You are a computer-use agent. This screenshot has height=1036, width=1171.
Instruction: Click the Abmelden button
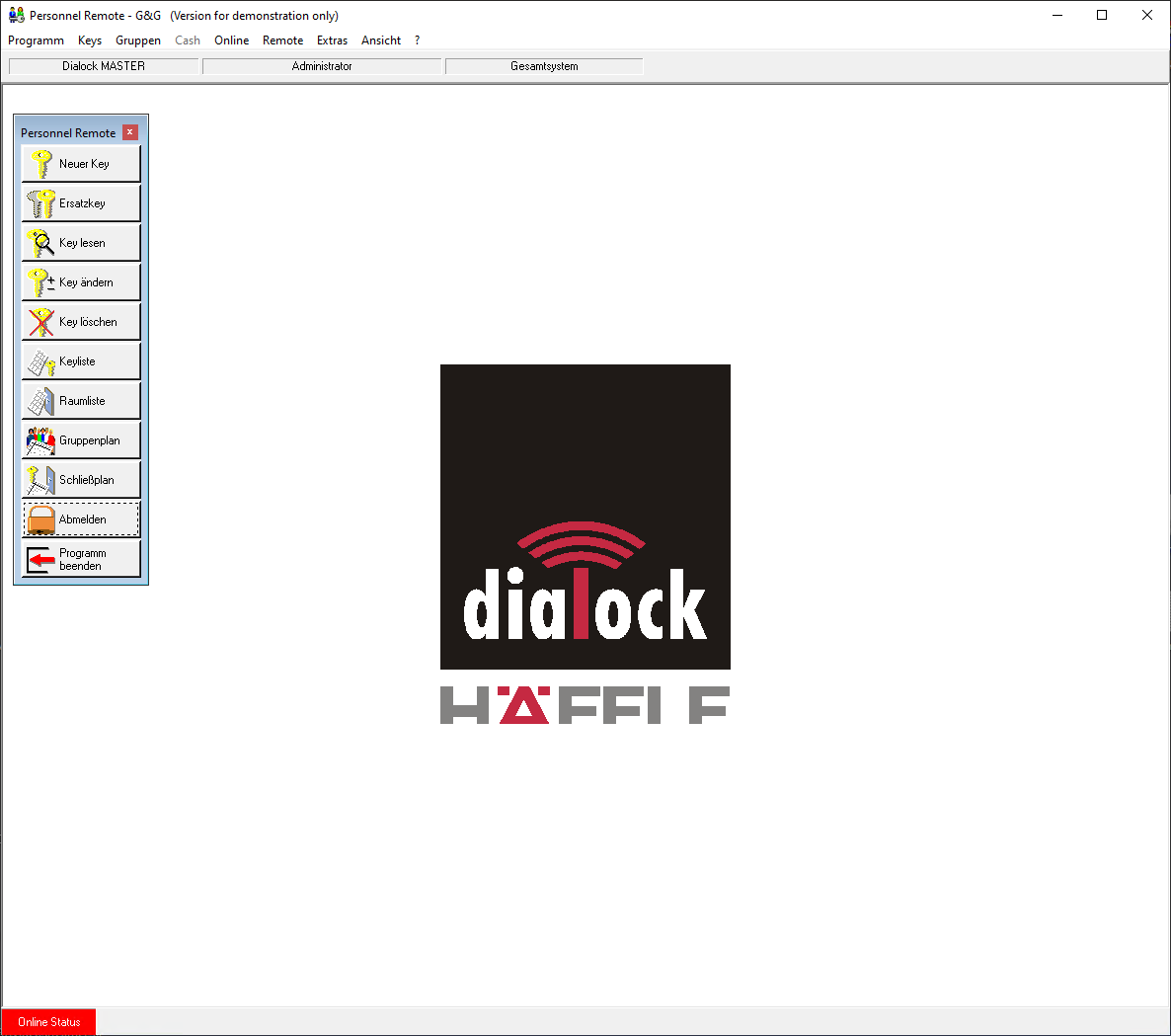point(81,519)
